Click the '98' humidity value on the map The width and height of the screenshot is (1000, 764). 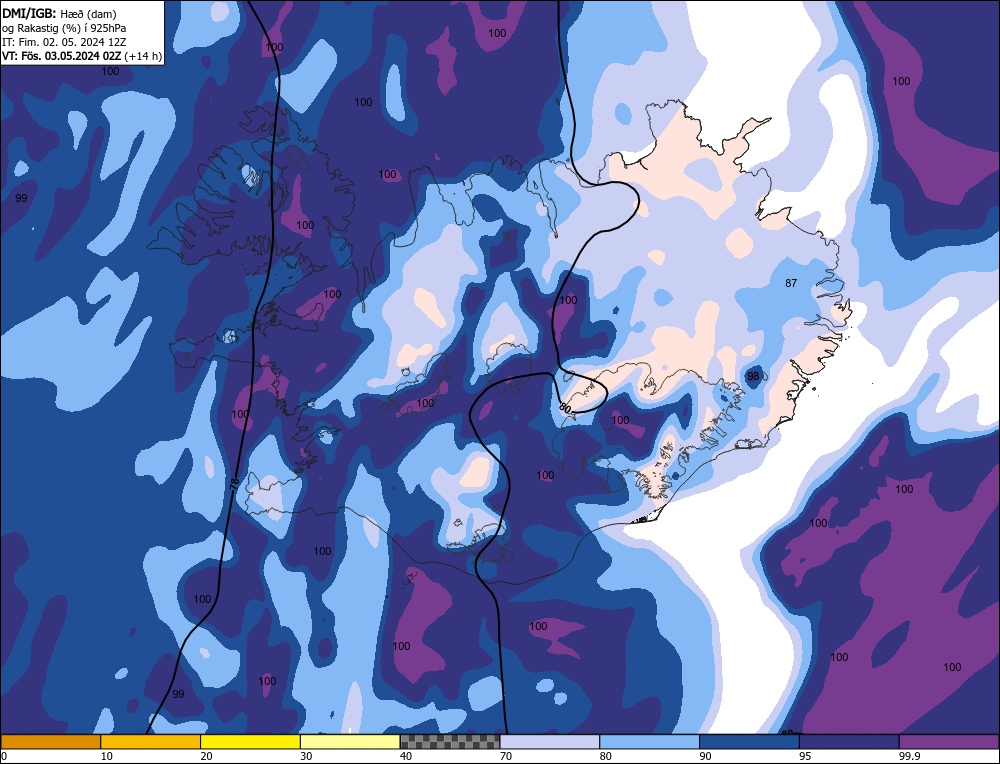[x=753, y=376]
